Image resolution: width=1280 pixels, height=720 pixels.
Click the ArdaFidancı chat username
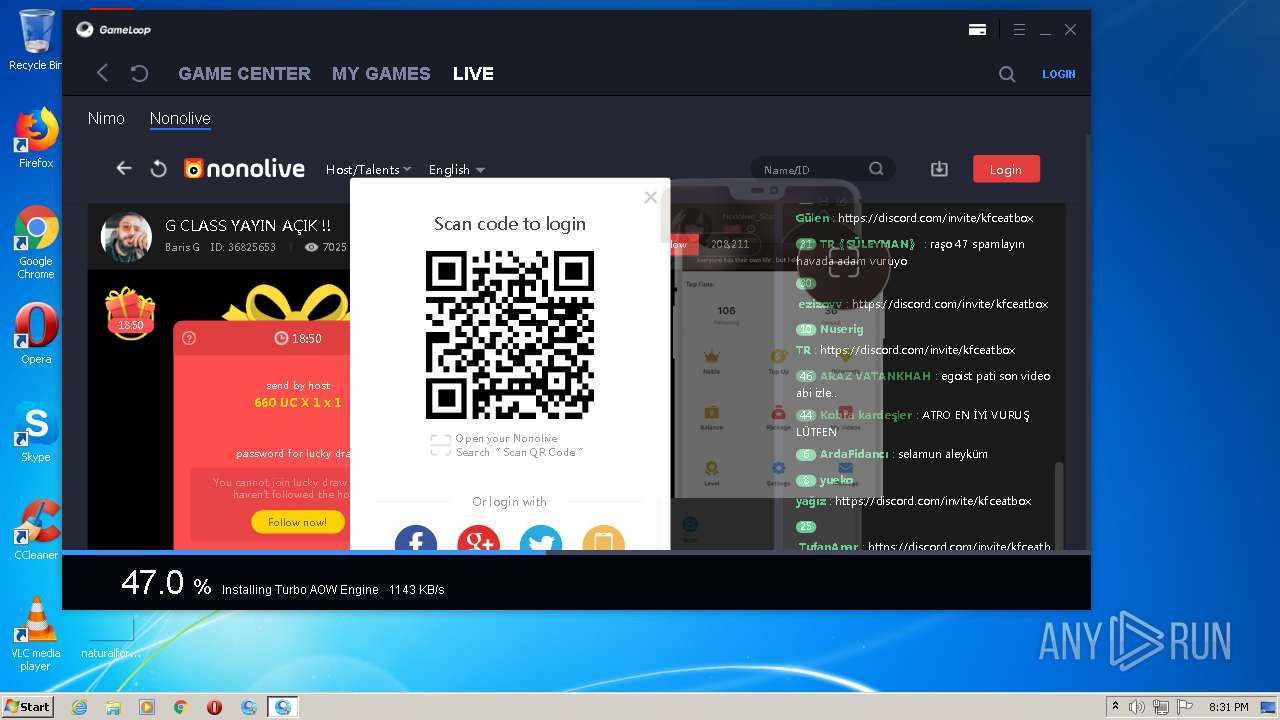click(x=854, y=454)
